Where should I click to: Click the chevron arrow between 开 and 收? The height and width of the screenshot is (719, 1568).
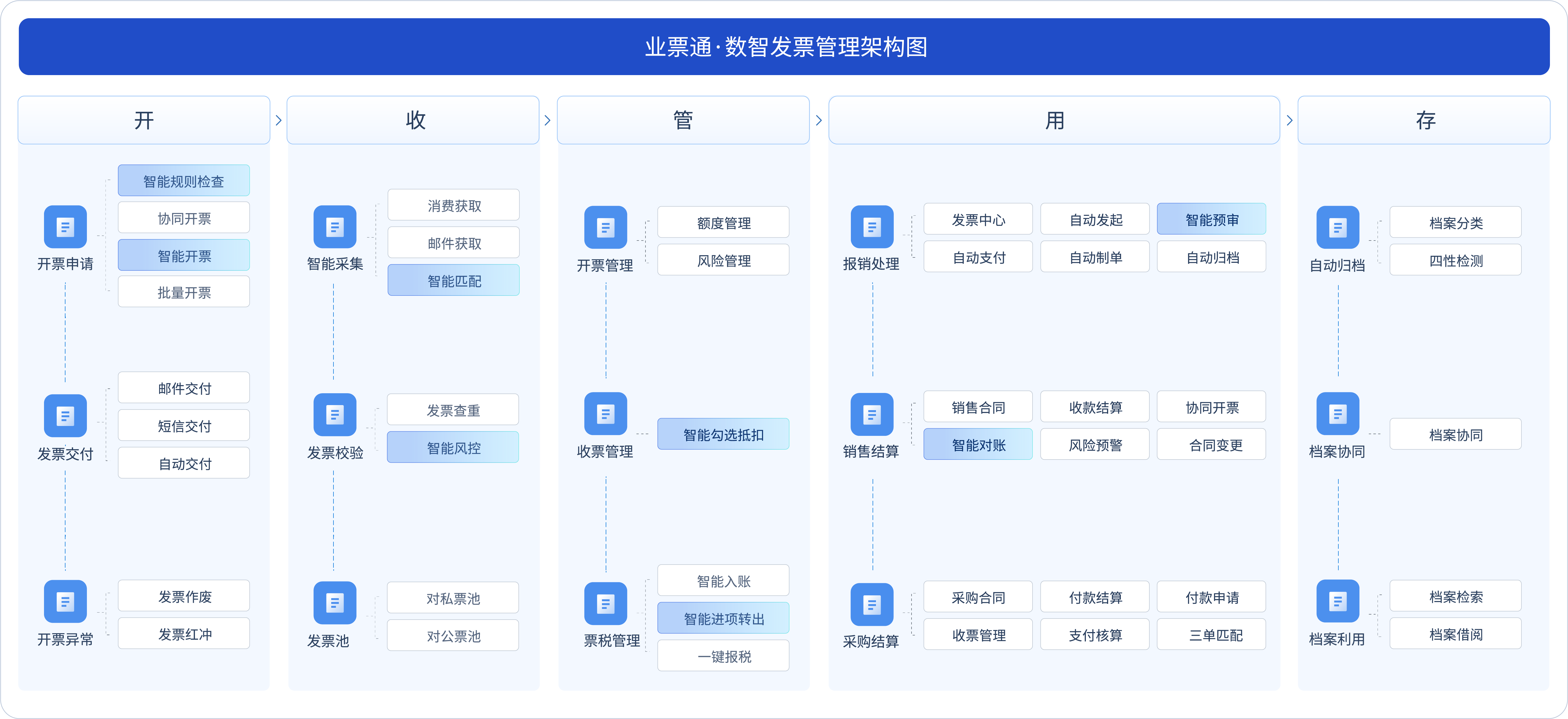pos(279,121)
